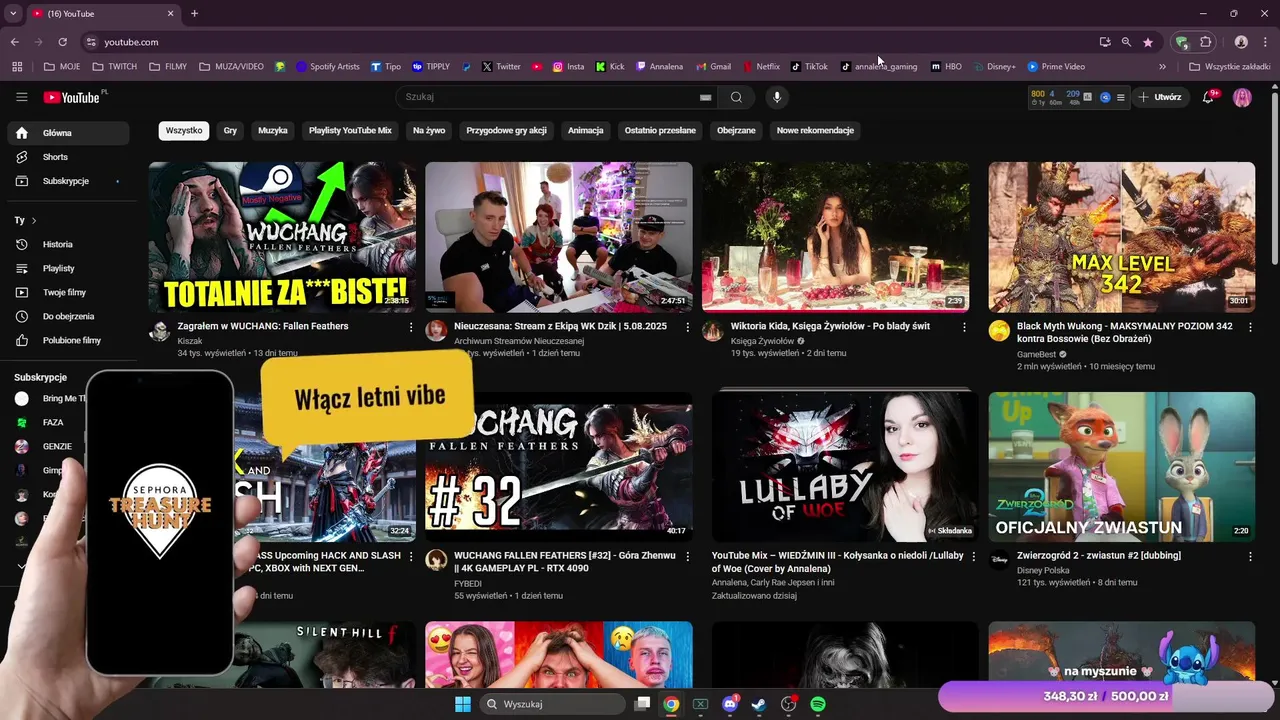Screen dimensions: 1280x720
Task: Expand the Ty section chevron
Action: coord(33,220)
